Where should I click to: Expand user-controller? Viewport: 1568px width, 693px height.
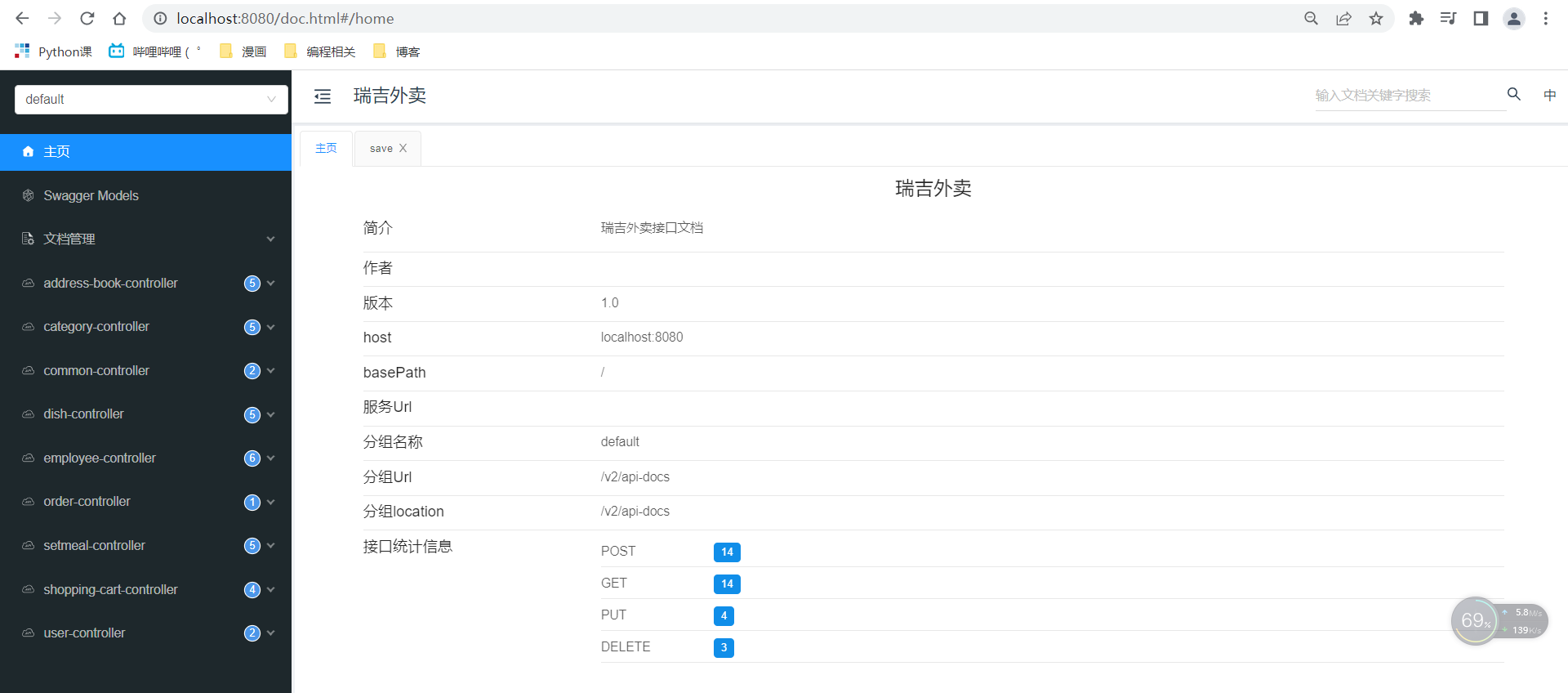145,633
